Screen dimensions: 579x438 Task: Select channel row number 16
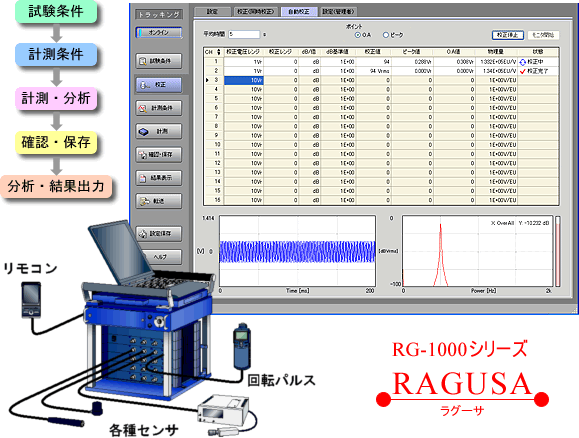217,200
